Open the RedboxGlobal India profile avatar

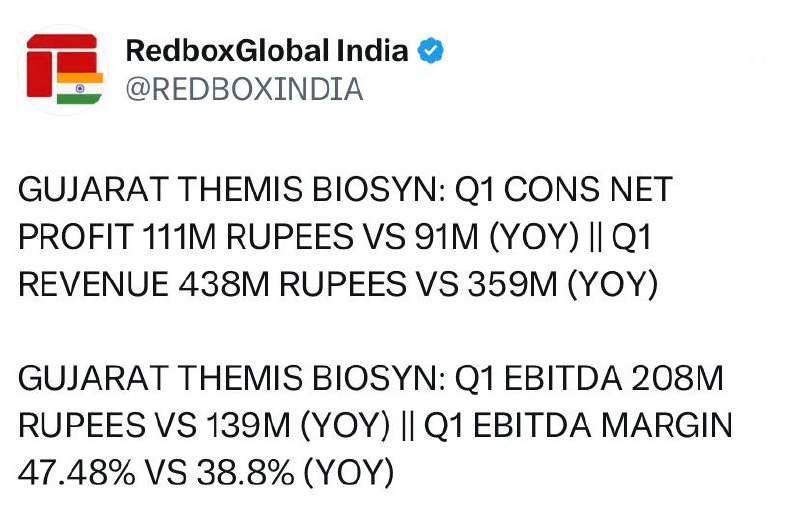pos(63,69)
